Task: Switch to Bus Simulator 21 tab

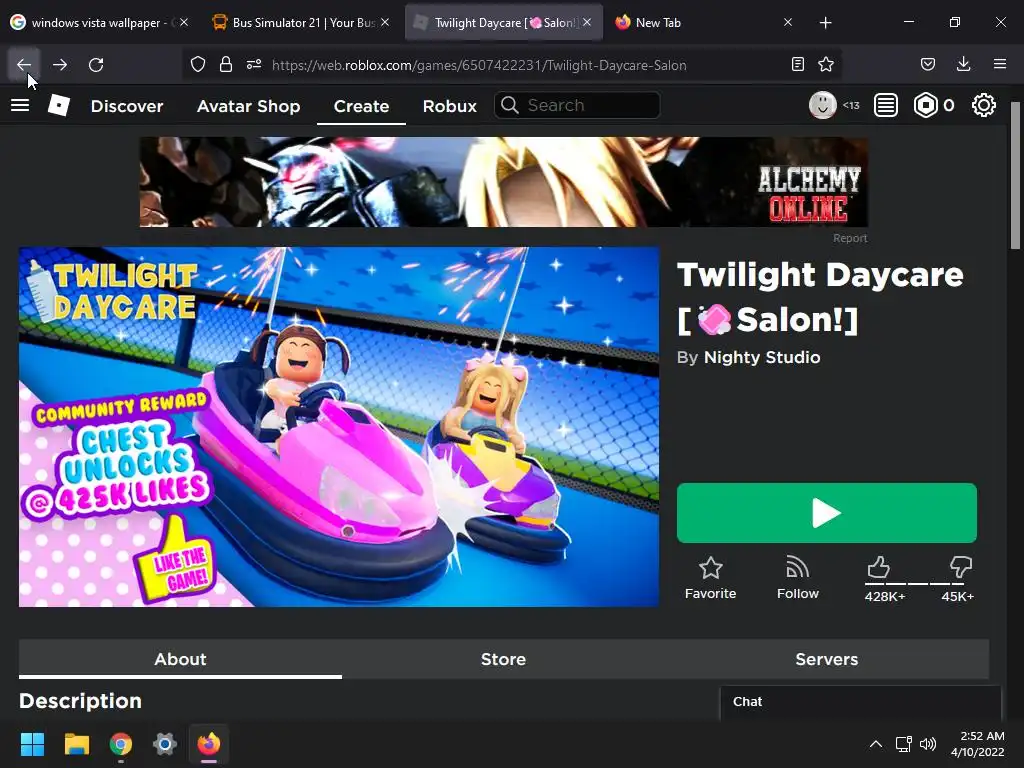Action: (x=299, y=23)
